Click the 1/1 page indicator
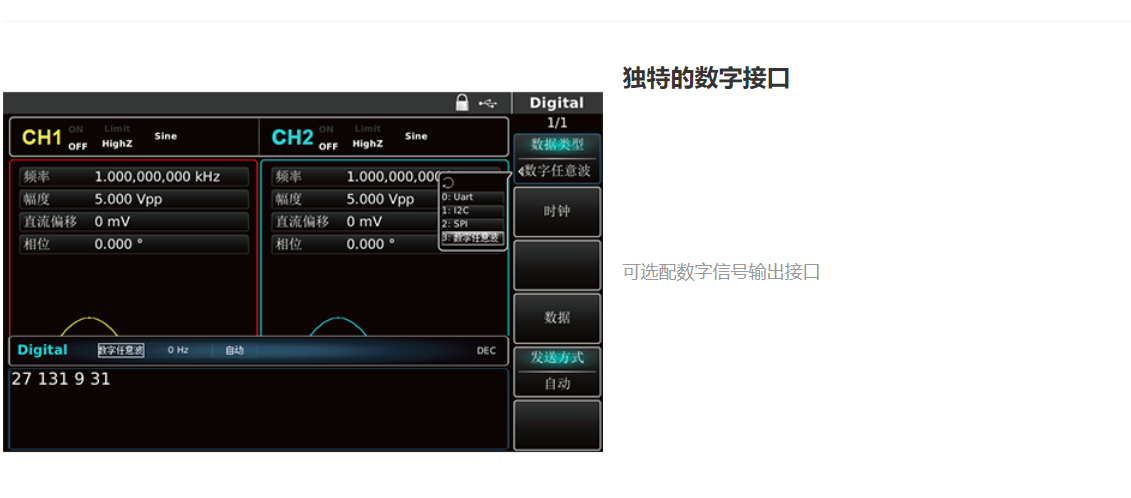This screenshot has width=1131, height=498. (x=557, y=123)
